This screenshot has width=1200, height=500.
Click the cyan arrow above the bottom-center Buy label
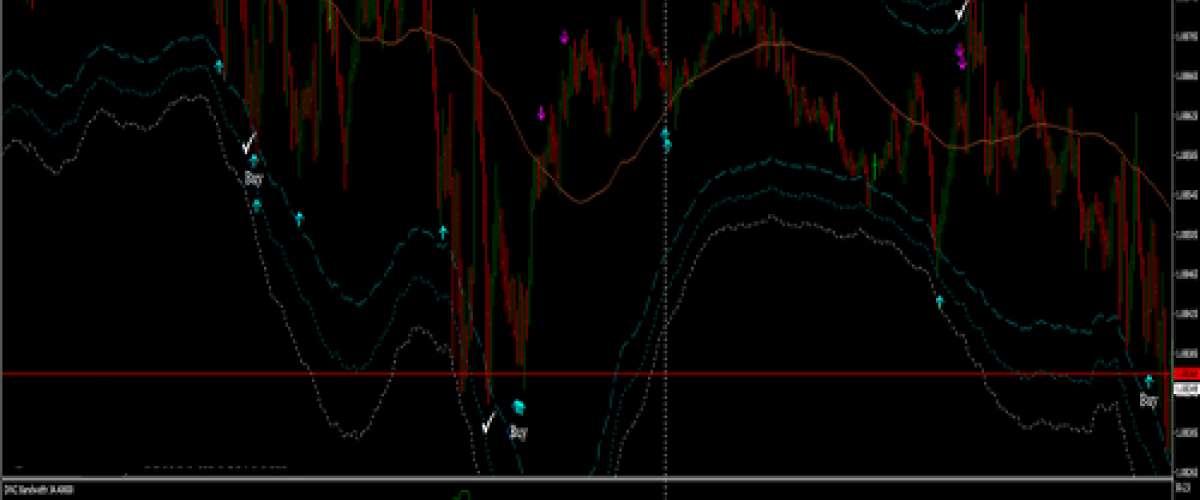tap(518, 406)
